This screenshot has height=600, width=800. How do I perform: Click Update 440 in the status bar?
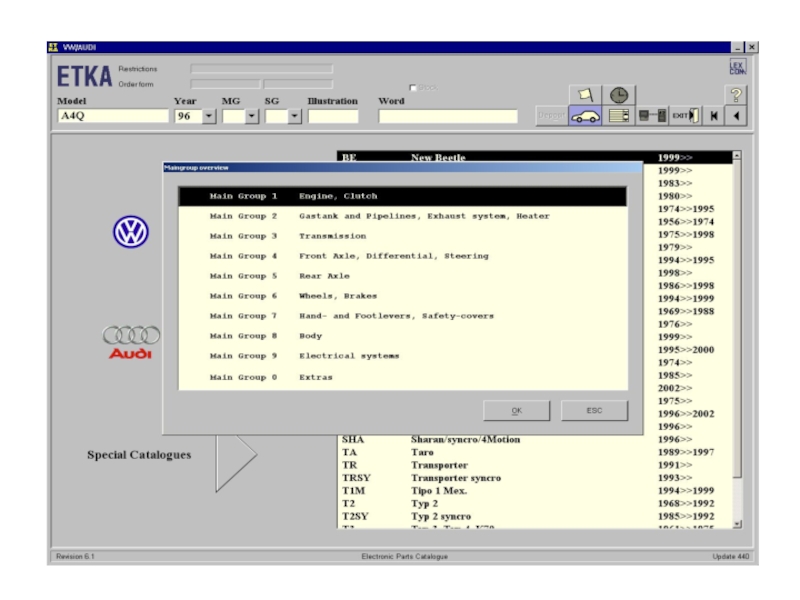[x=731, y=556]
